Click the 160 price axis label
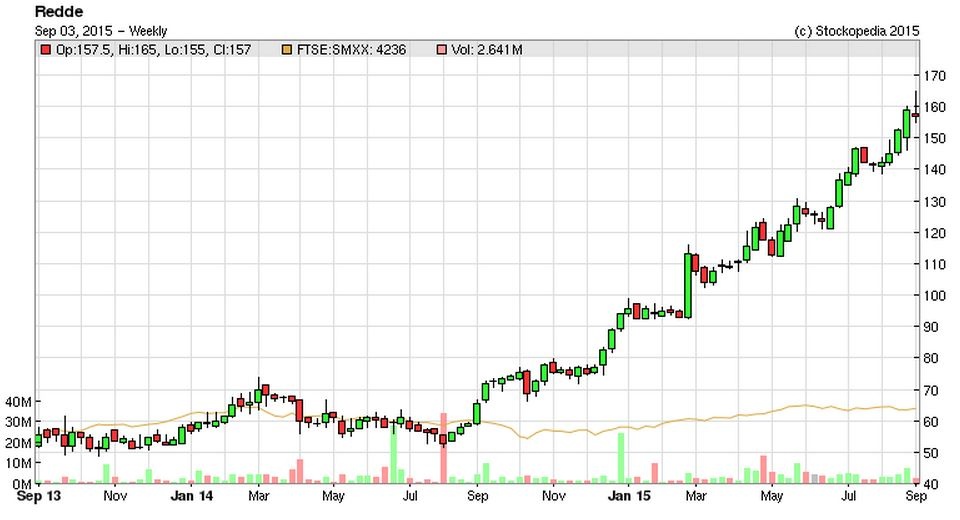This screenshot has width=960, height=520. (x=934, y=107)
